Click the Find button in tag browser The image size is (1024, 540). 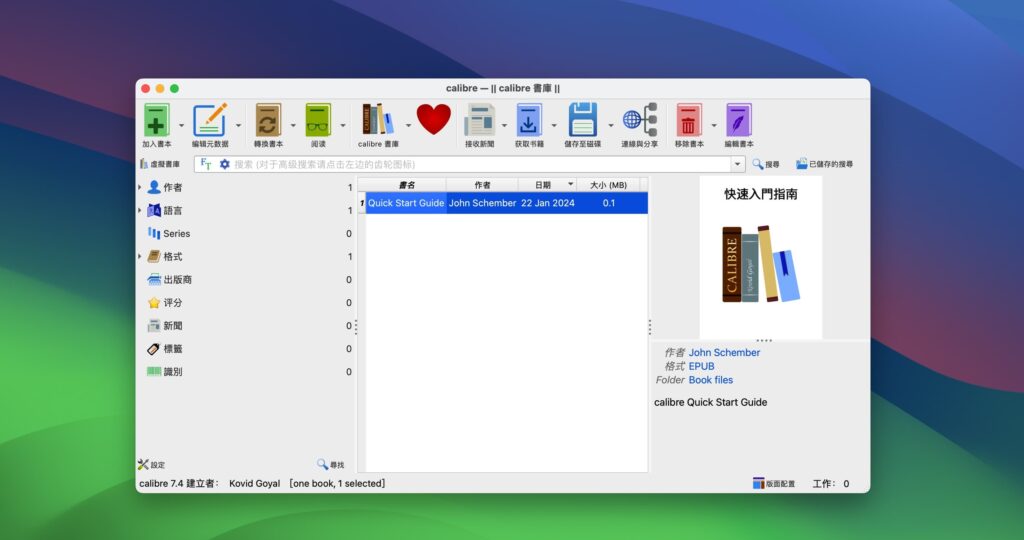point(330,464)
